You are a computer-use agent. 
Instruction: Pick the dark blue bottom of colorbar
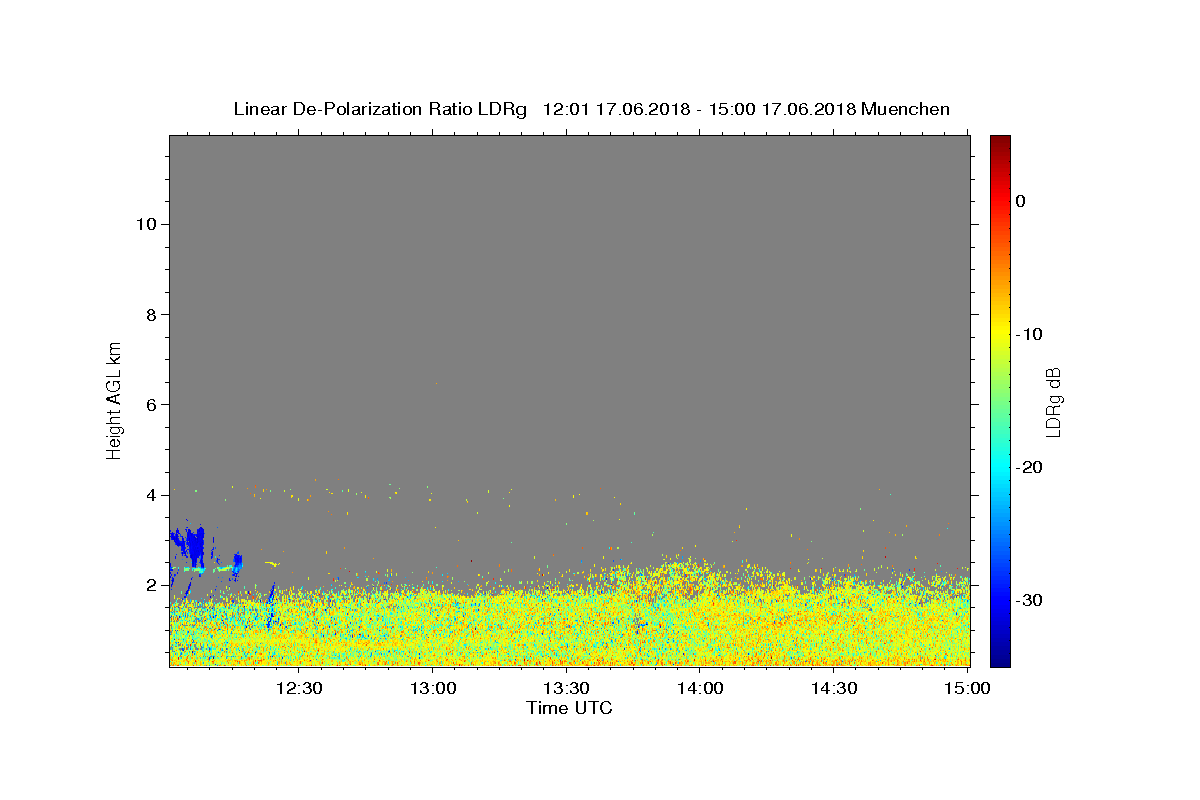[x=1000, y=658]
